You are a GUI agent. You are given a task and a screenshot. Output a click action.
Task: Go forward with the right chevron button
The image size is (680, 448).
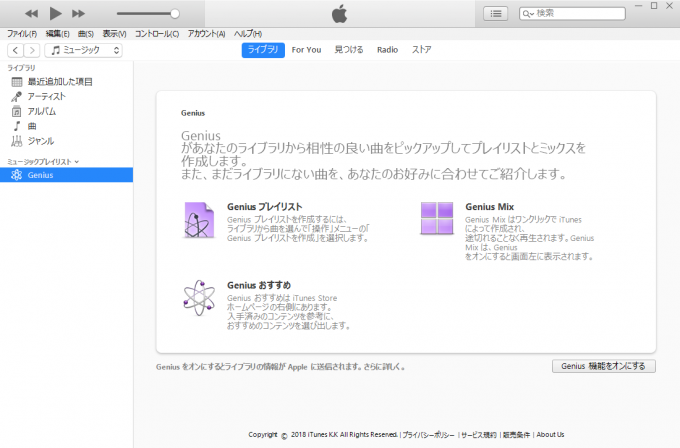coord(32,50)
